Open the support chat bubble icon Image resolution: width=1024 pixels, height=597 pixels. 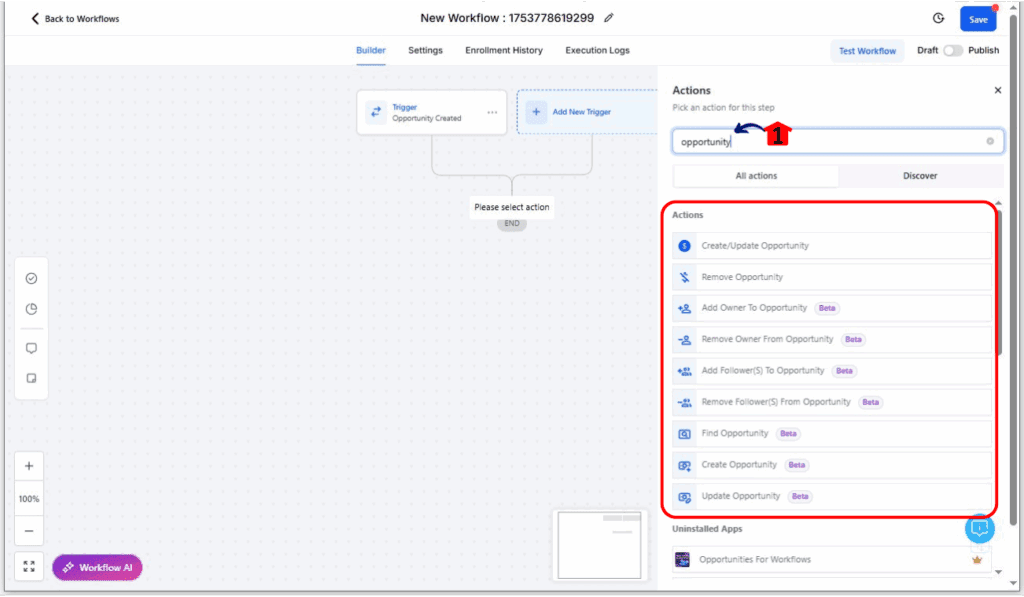(x=980, y=528)
